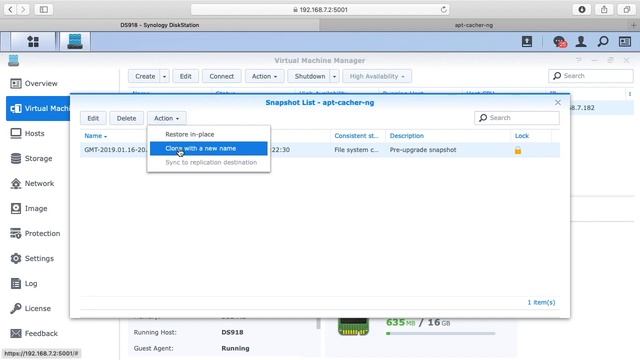Click the Description column header
Screen dimensions: 640x360
(407, 136)
